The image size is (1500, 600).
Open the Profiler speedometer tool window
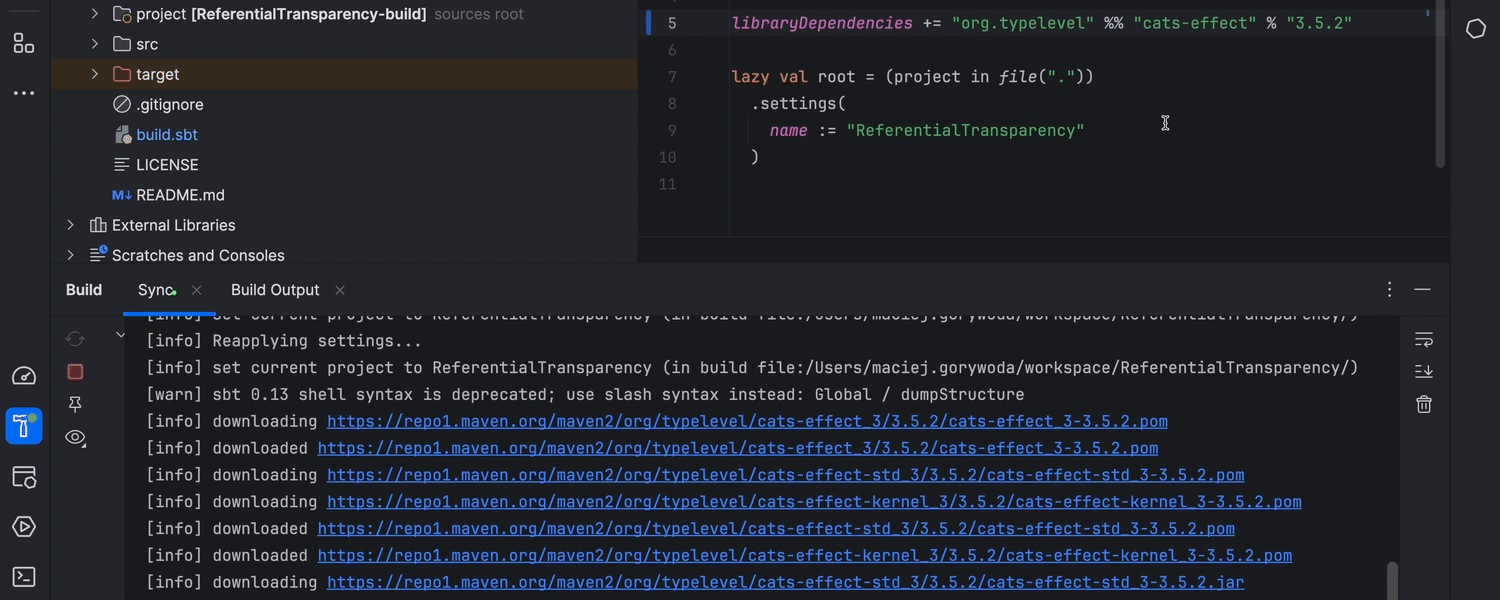(x=23, y=376)
